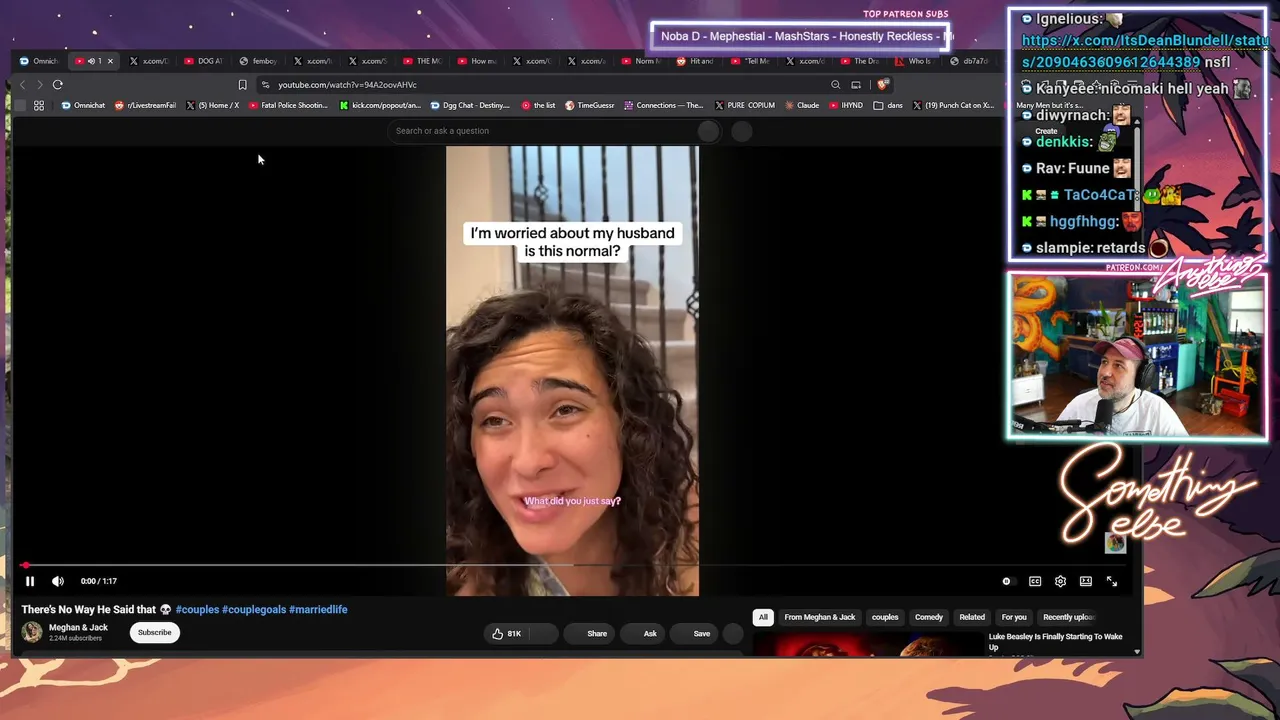
Task: Open the Meghan & Jack channel avatar
Action: point(32,632)
